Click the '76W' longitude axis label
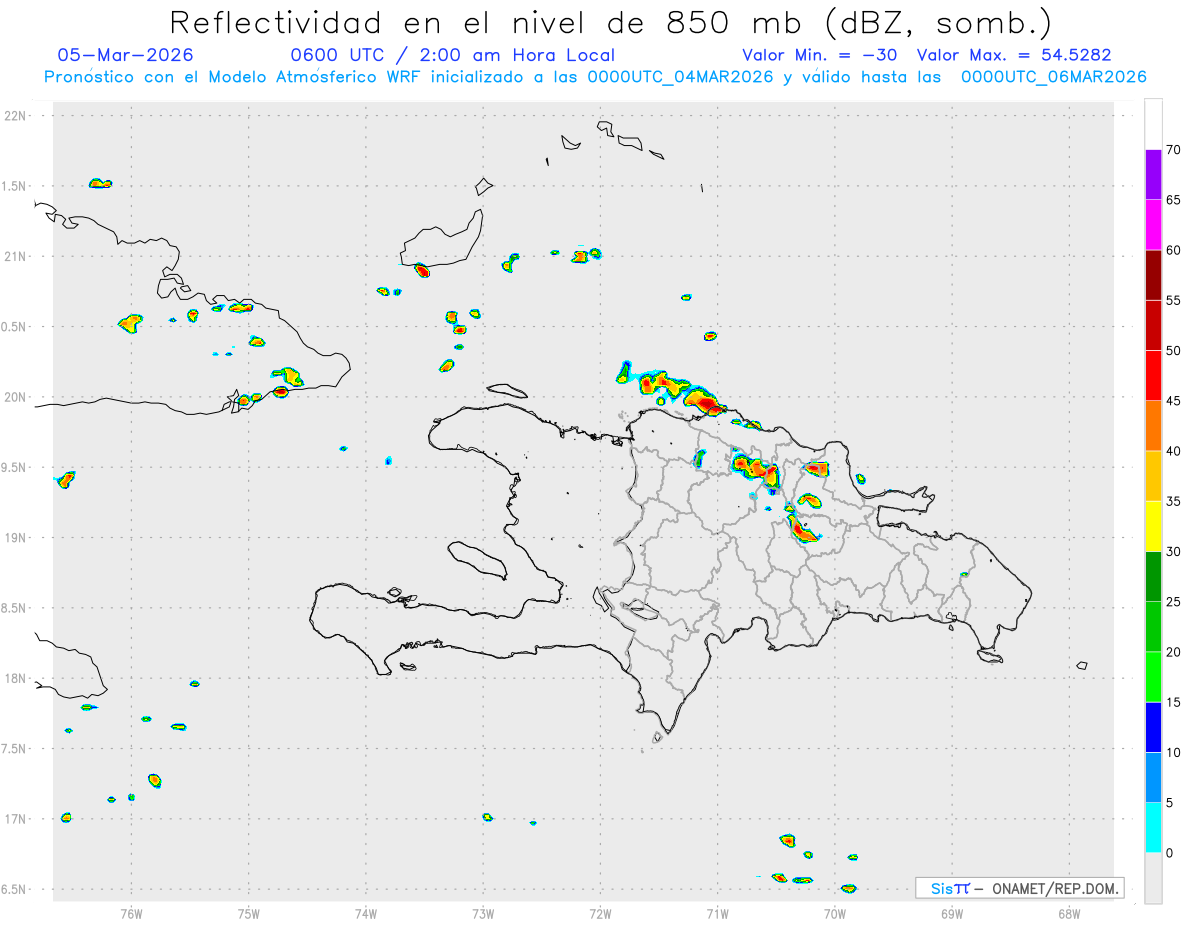The width and height of the screenshot is (1200, 927). pyautogui.click(x=131, y=913)
